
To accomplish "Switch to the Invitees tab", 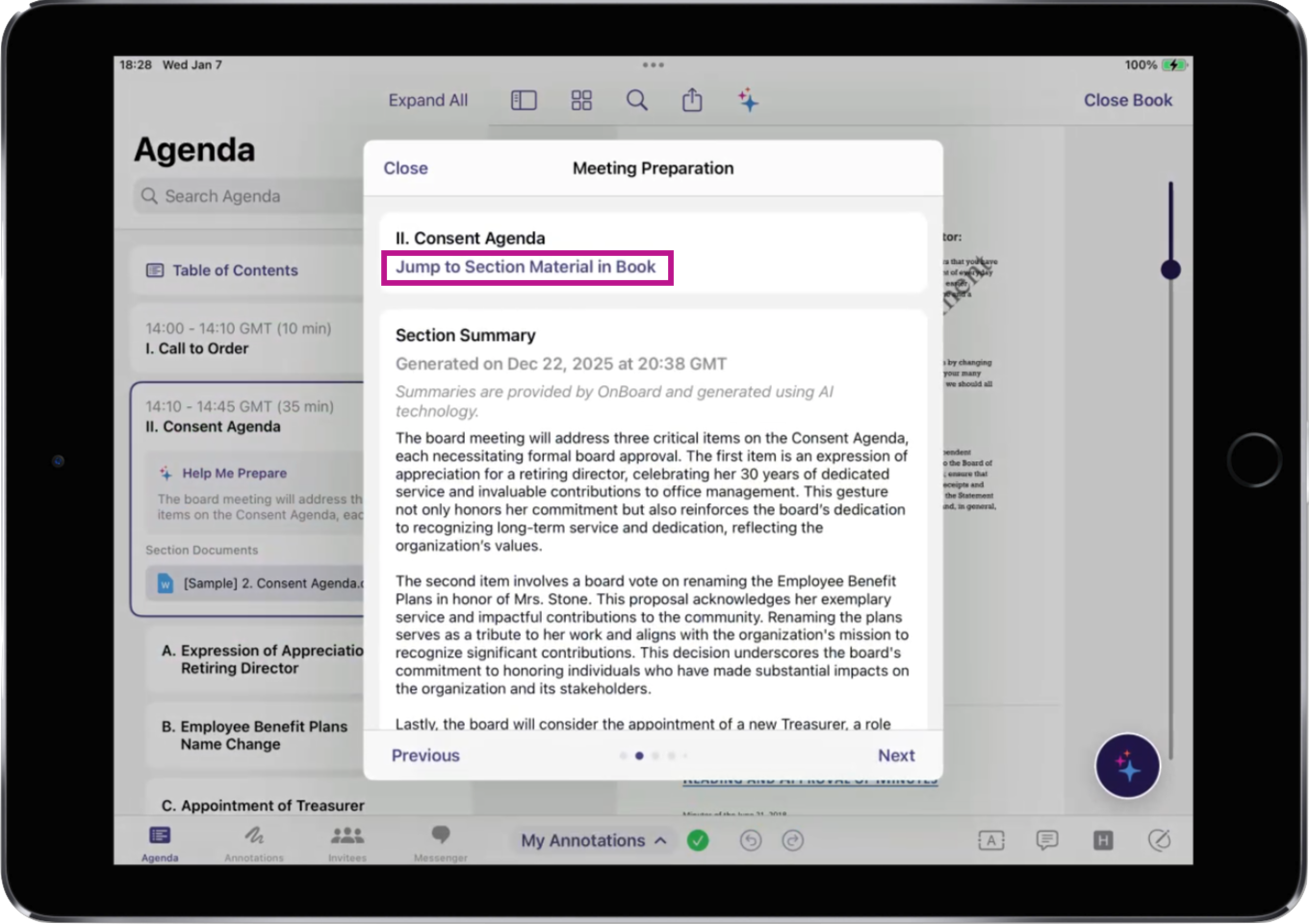I will 347,842.
